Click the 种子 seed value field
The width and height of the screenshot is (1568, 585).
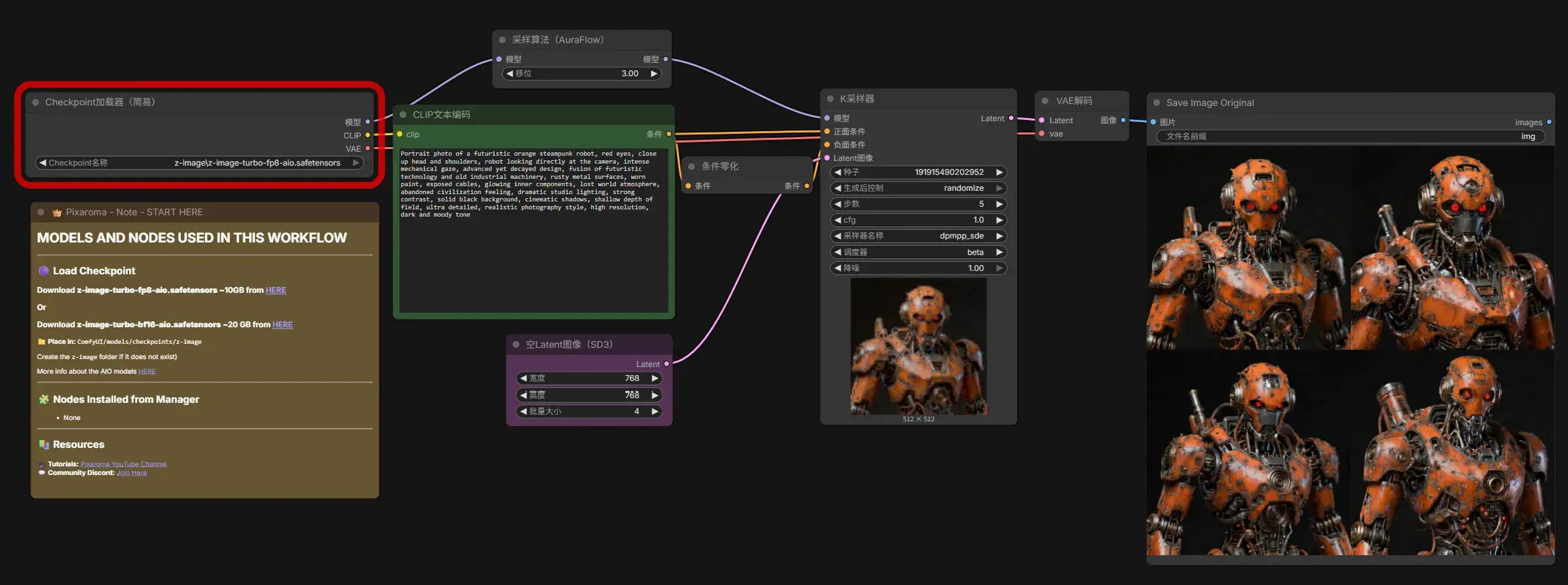pyautogui.click(x=918, y=172)
